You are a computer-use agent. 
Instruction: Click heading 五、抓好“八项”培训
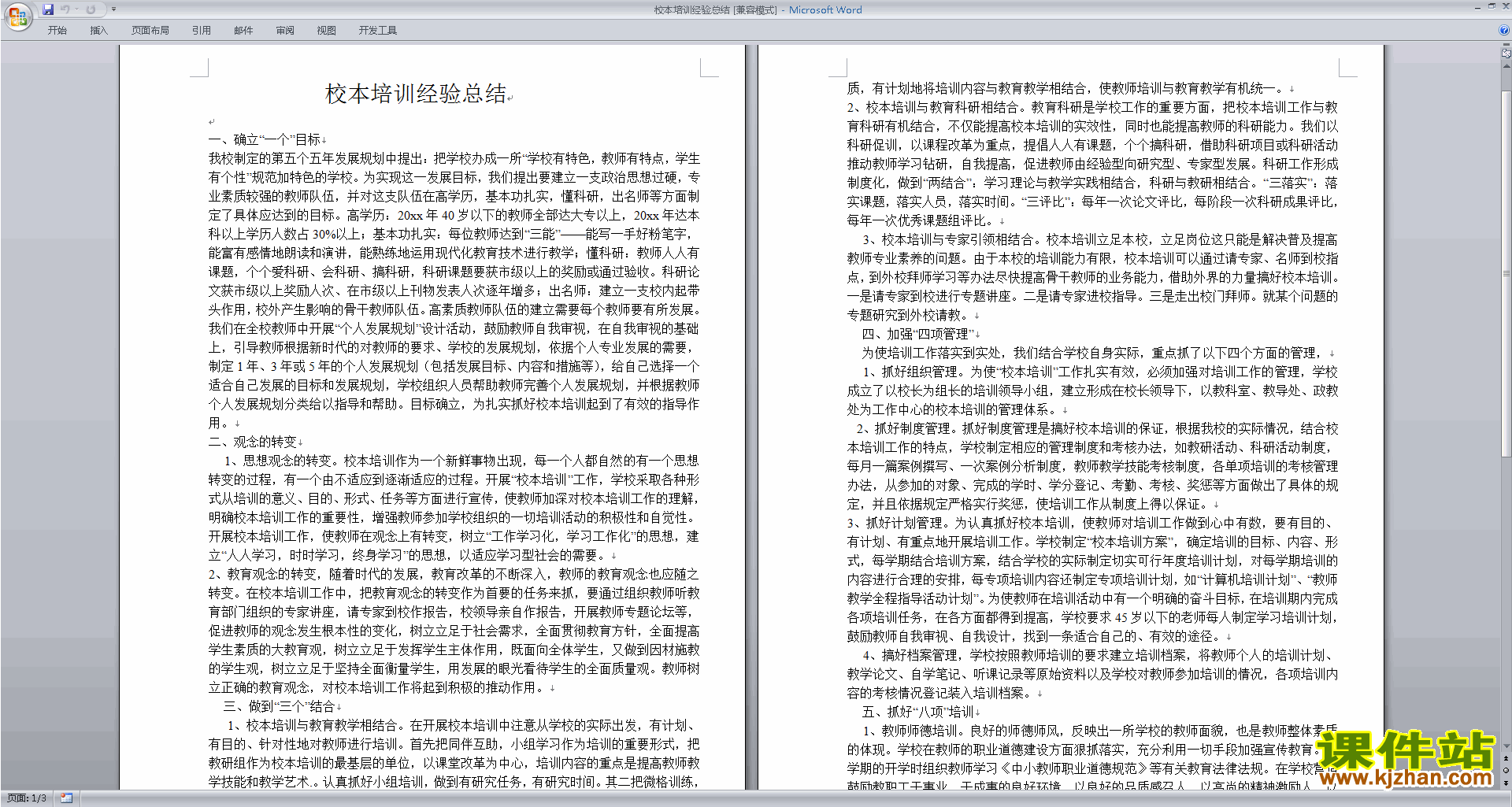point(917,712)
